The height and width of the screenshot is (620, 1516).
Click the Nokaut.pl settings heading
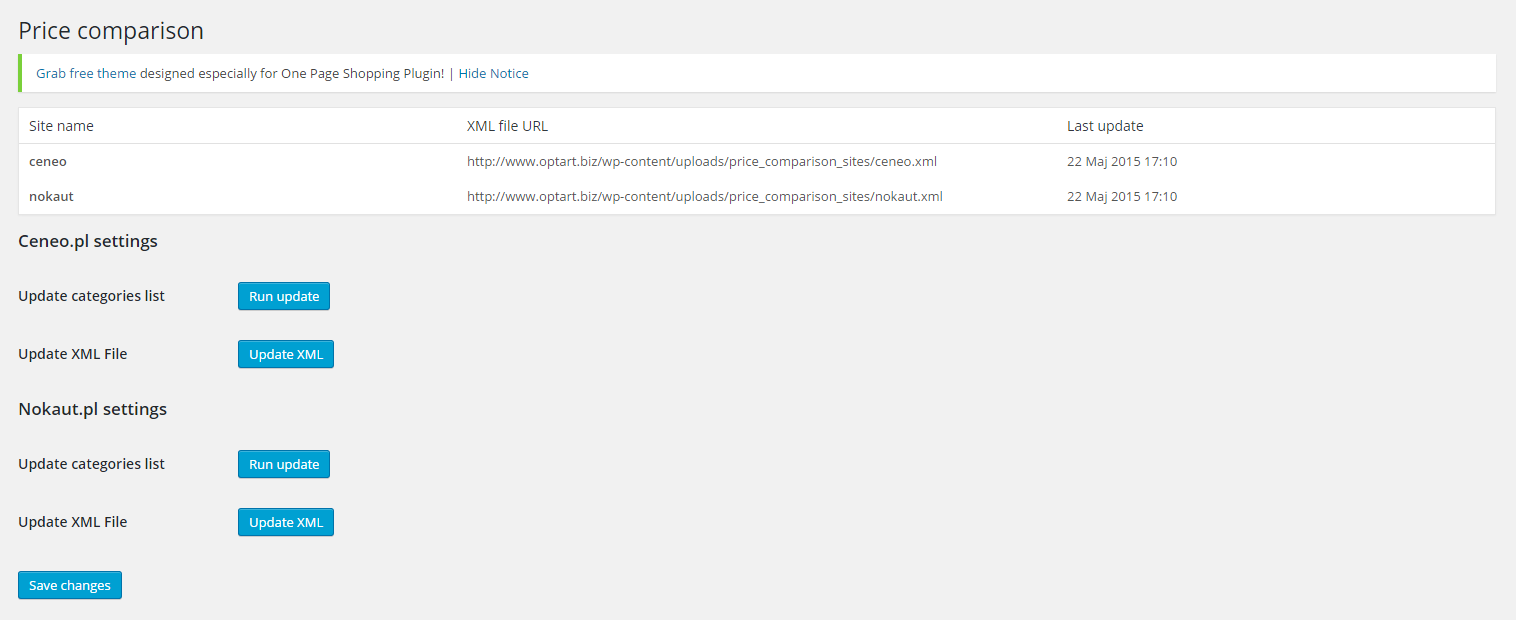(x=93, y=409)
